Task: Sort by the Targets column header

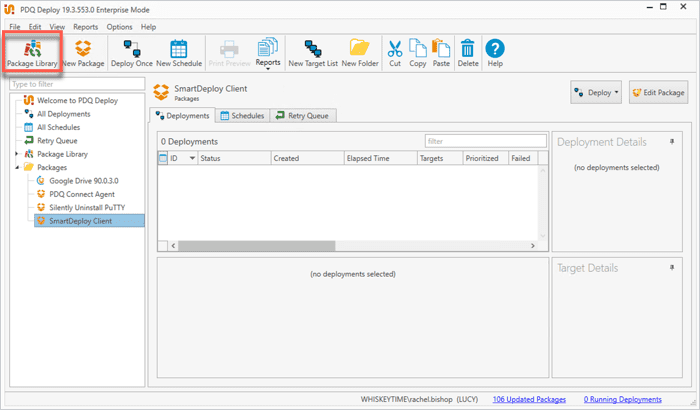Action: tap(440, 158)
